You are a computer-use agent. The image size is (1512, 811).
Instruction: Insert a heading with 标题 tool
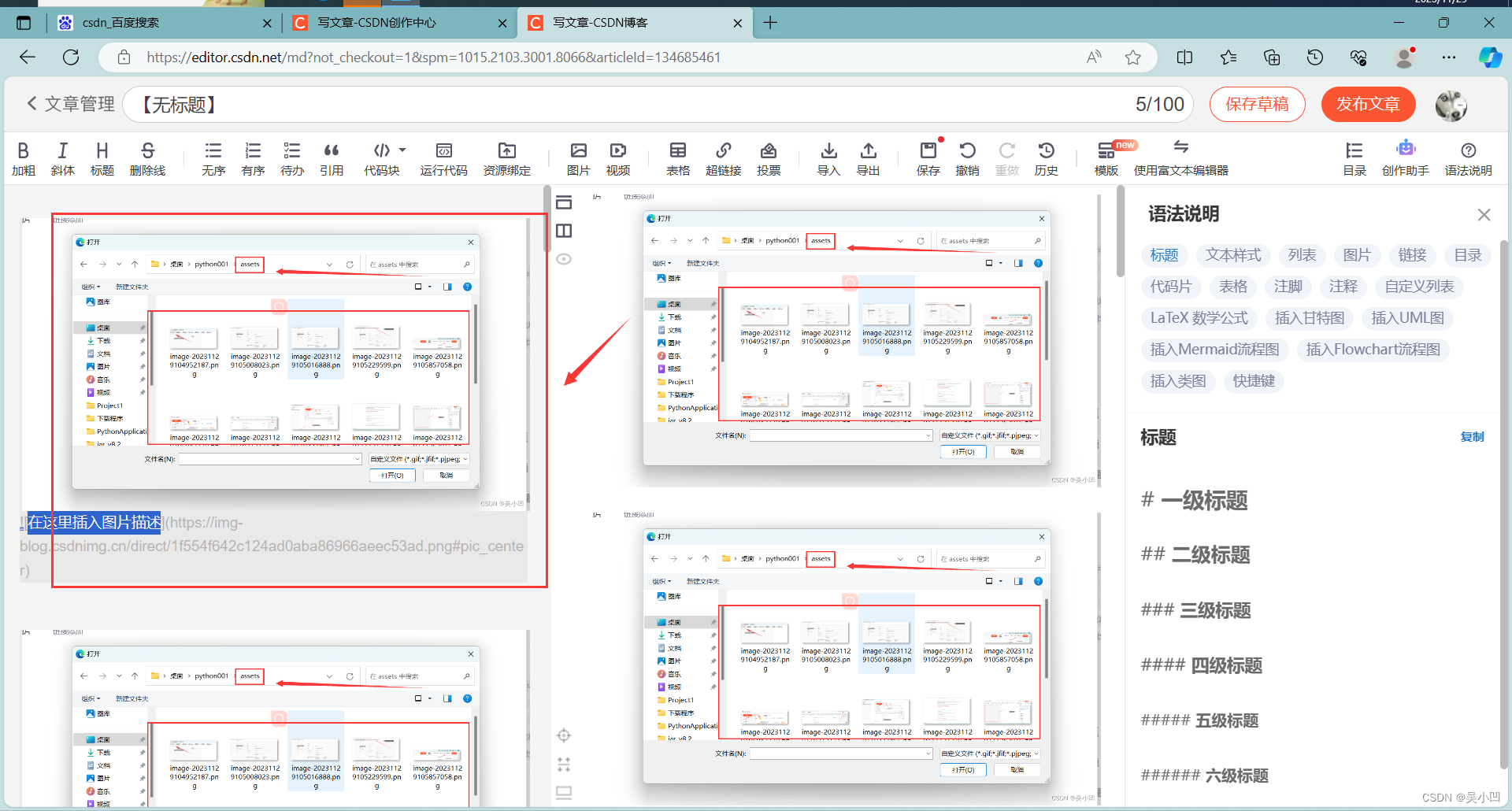[x=102, y=158]
